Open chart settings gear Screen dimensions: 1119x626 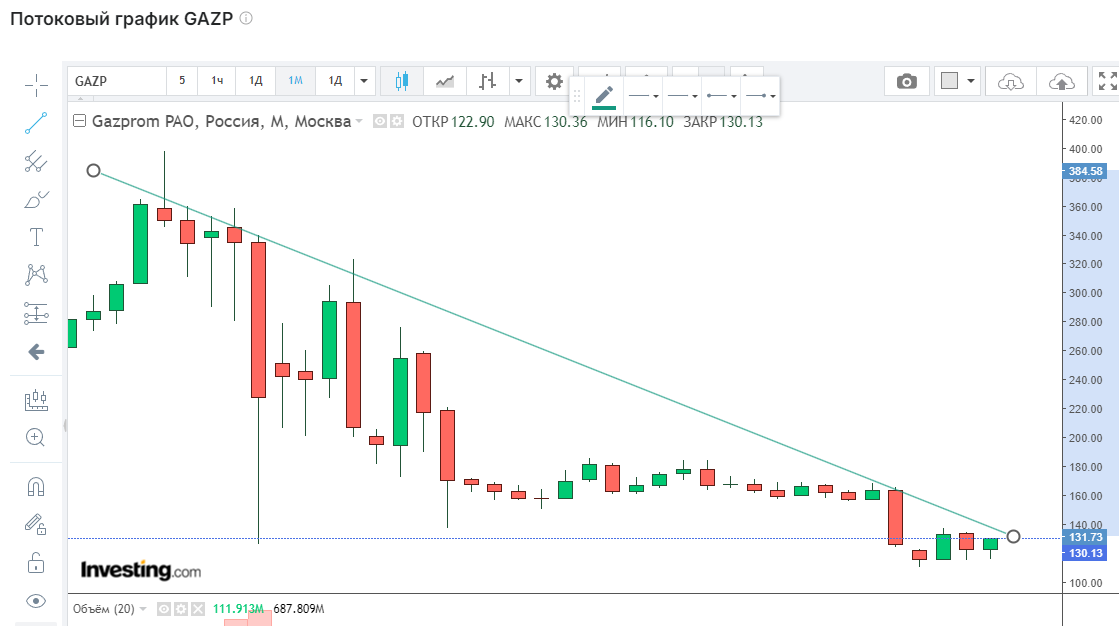click(554, 81)
